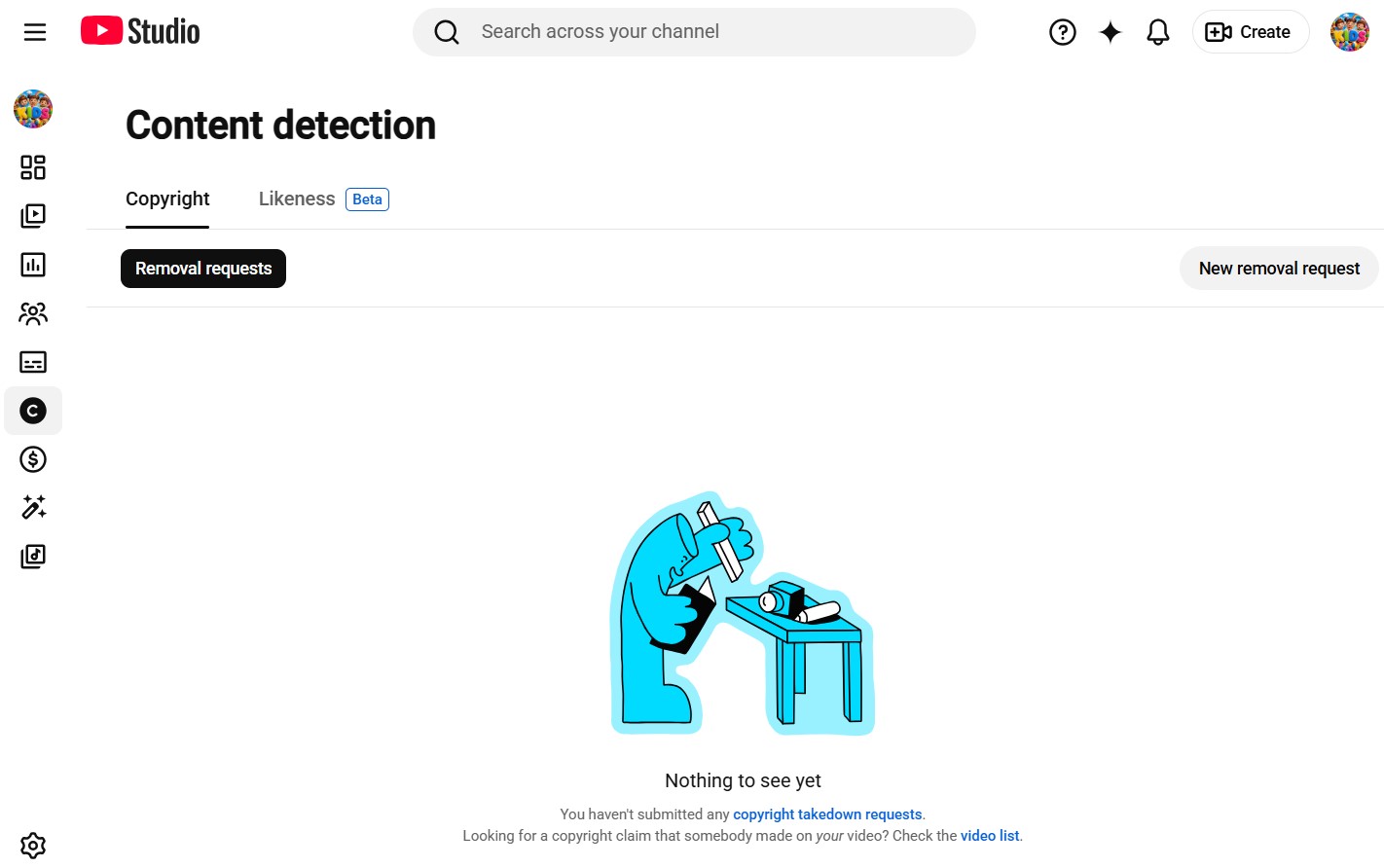Select the Copyright tab
Screen dimensions: 1384x868
point(167,199)
